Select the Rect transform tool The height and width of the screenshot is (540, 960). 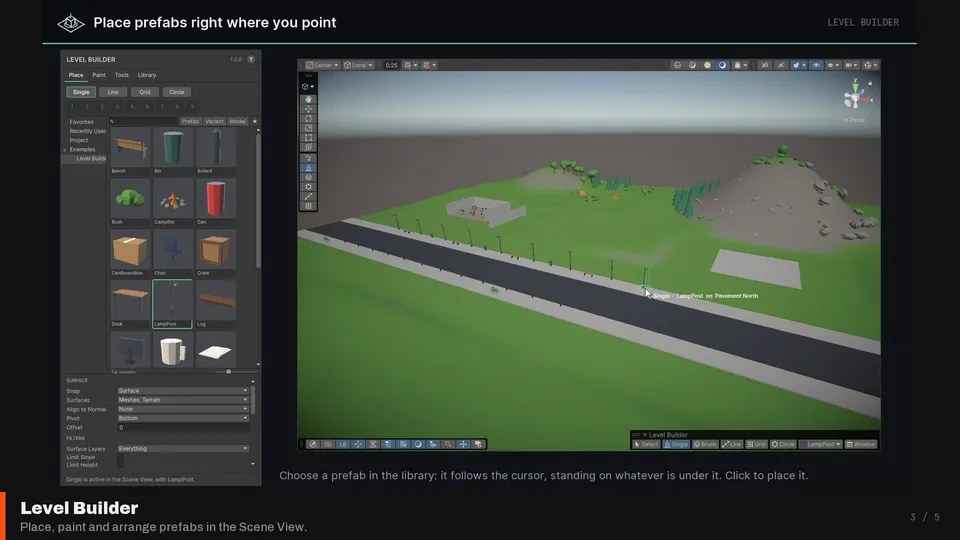pos(308,138)
